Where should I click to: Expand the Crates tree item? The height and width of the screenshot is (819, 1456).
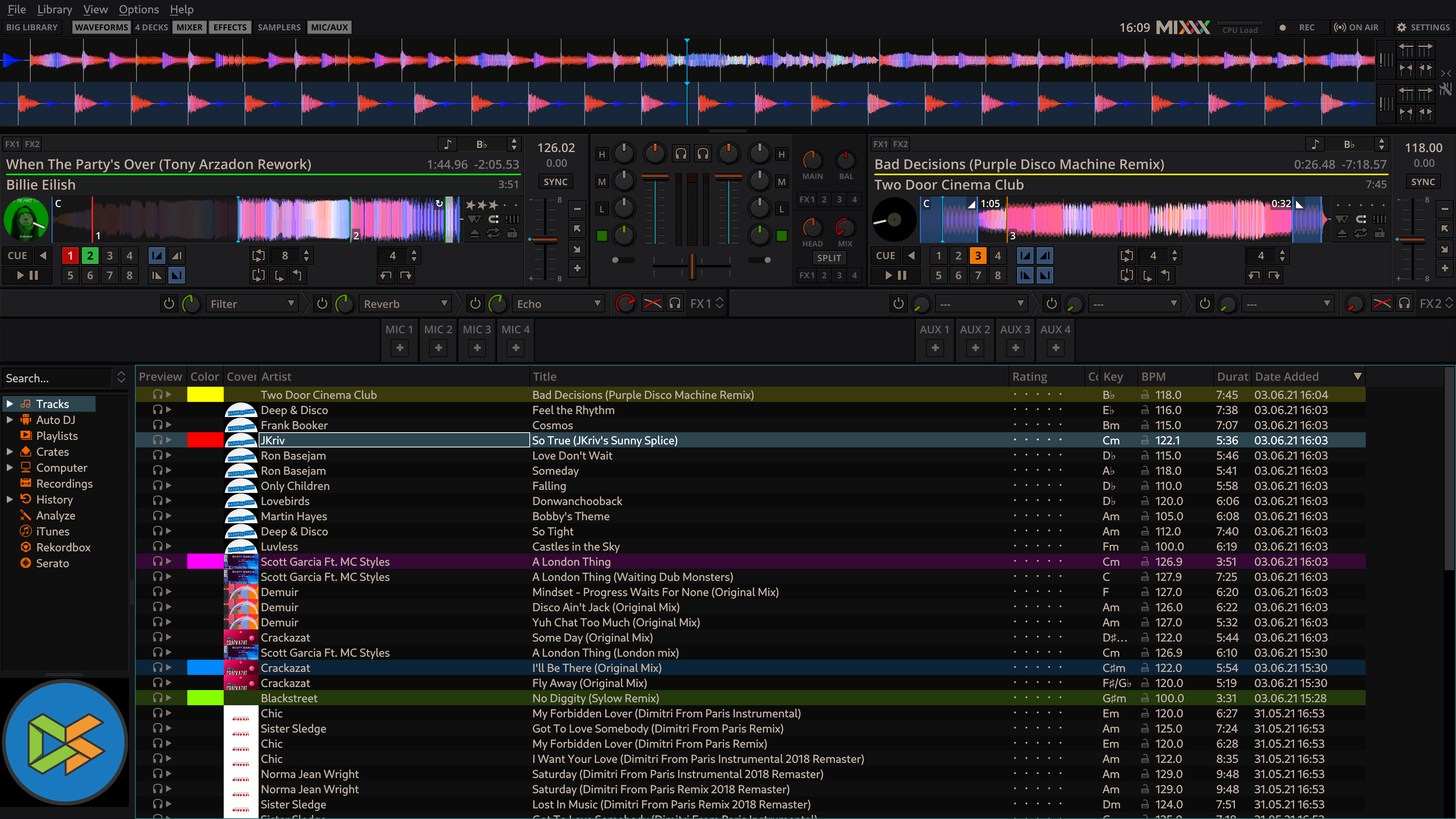9,452
